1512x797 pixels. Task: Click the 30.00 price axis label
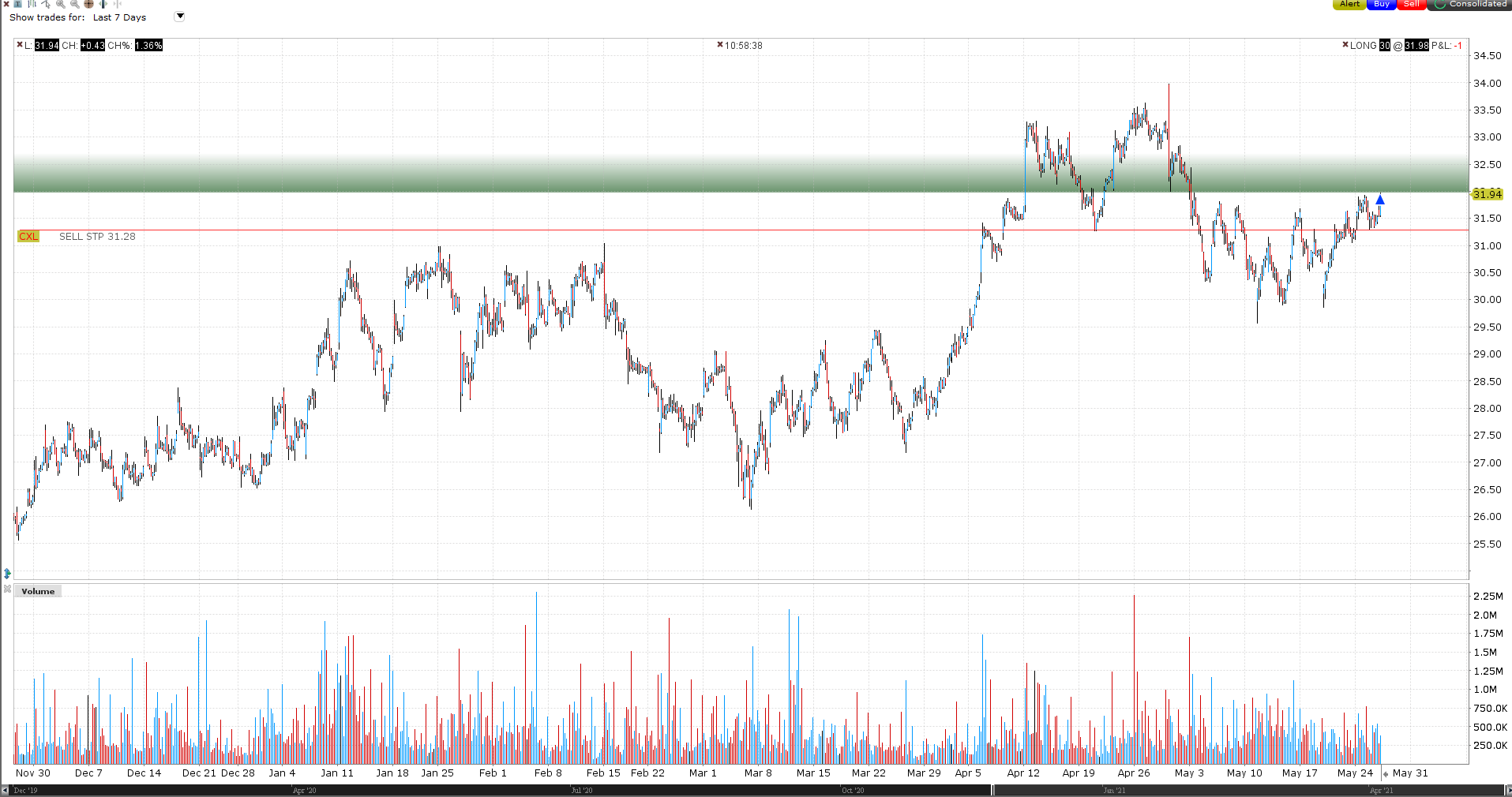(x=1488, y=300)
